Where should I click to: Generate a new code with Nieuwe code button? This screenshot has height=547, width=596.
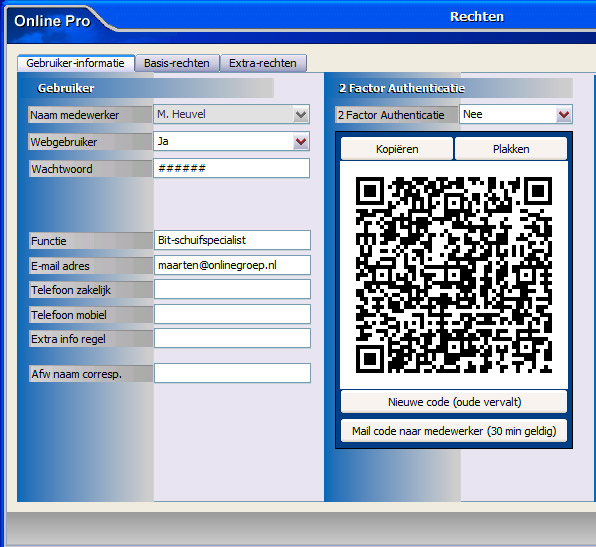[454, 402]
